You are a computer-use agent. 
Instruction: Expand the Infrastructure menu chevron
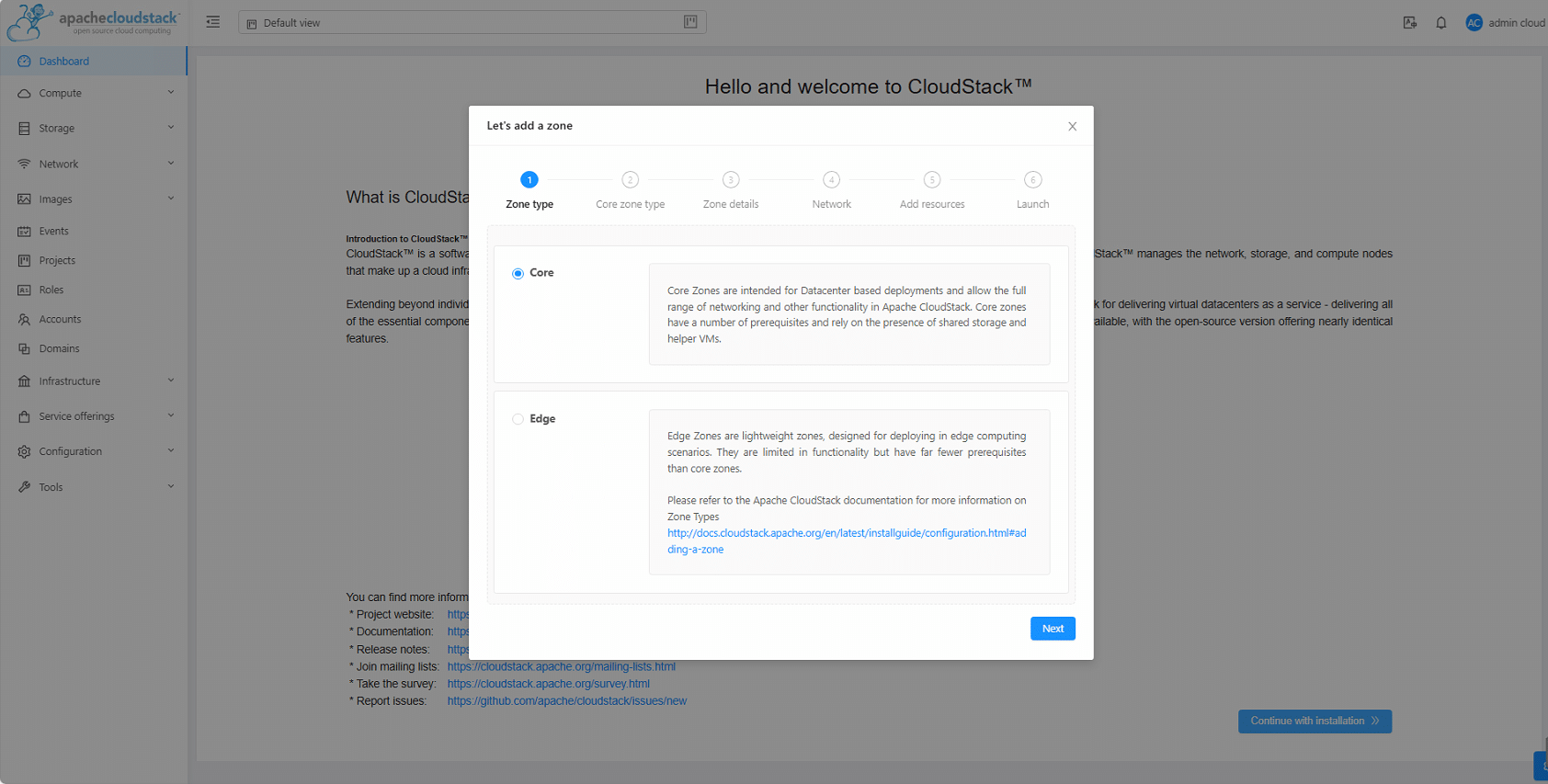171,381
